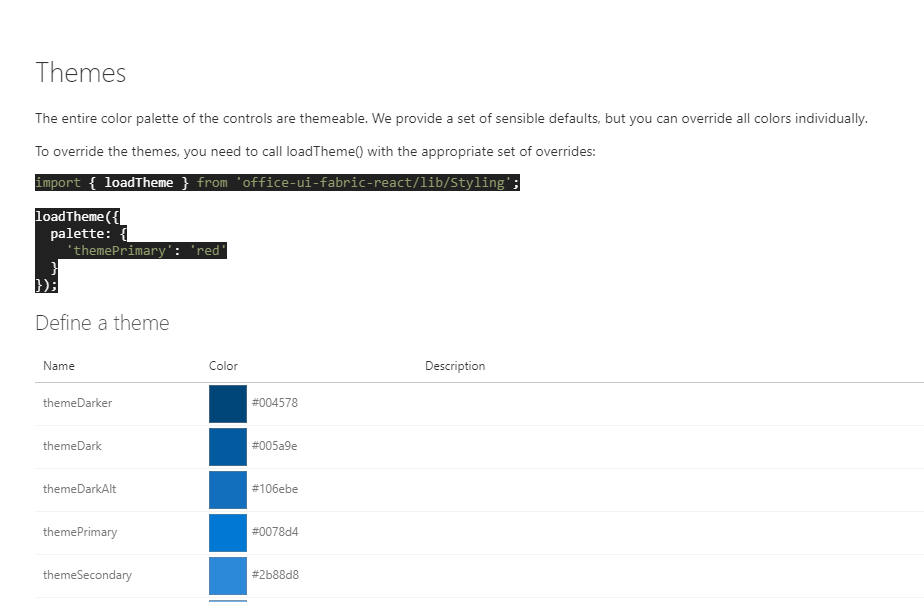Click the themeDark color swatch
Viewport: 924px width, 602px height.
click(227, 446)
